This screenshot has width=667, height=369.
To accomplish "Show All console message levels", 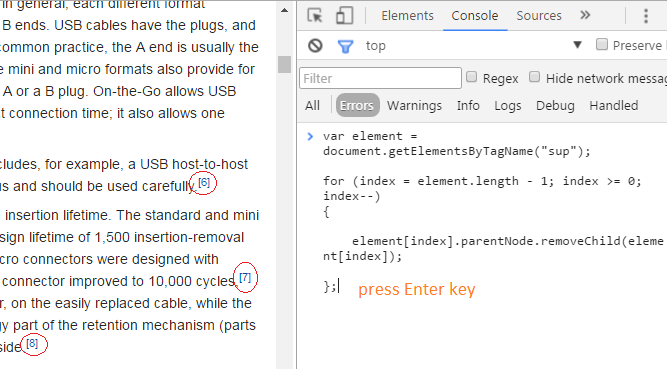I will [312, 106].
